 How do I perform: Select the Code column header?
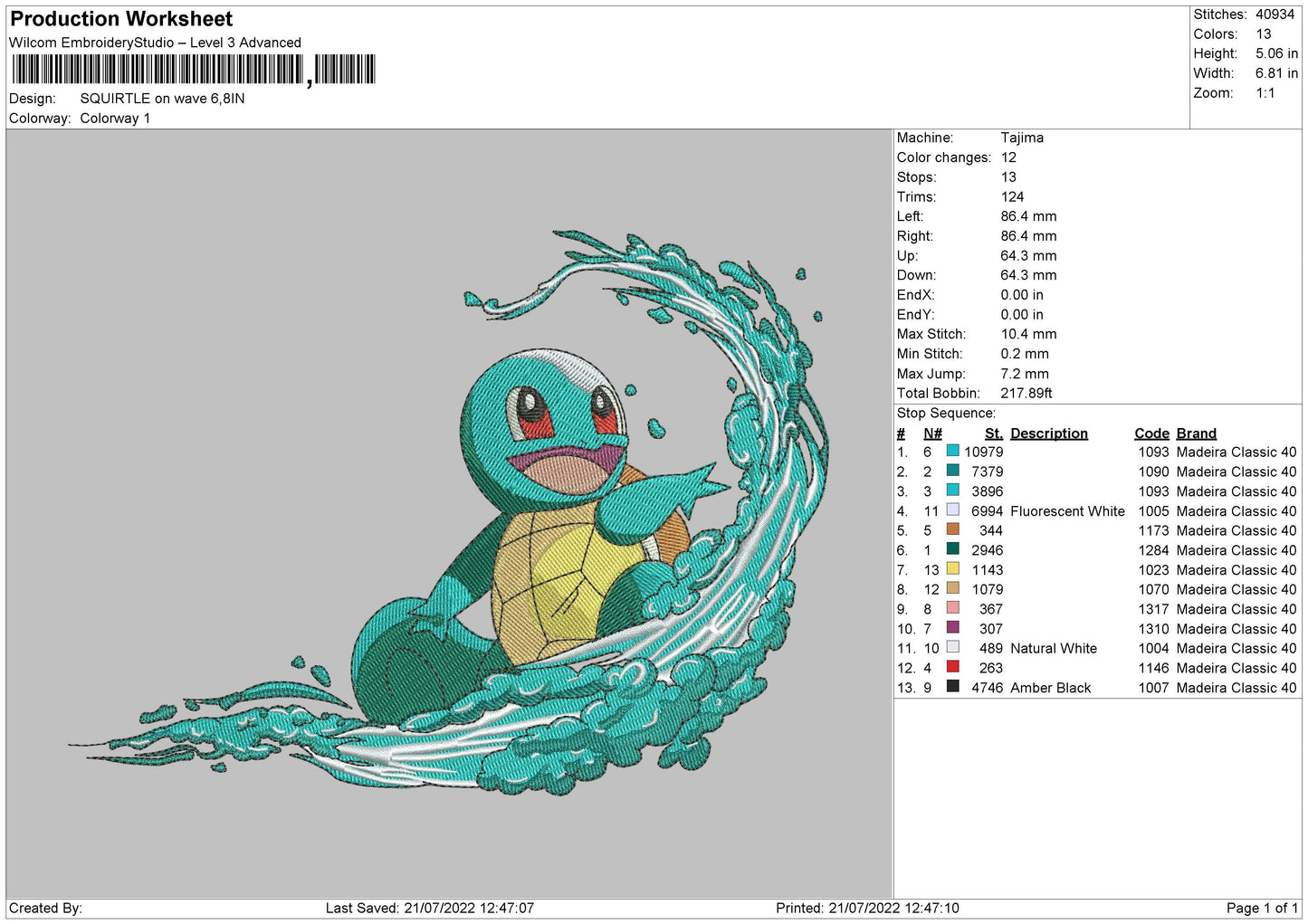1151,433
